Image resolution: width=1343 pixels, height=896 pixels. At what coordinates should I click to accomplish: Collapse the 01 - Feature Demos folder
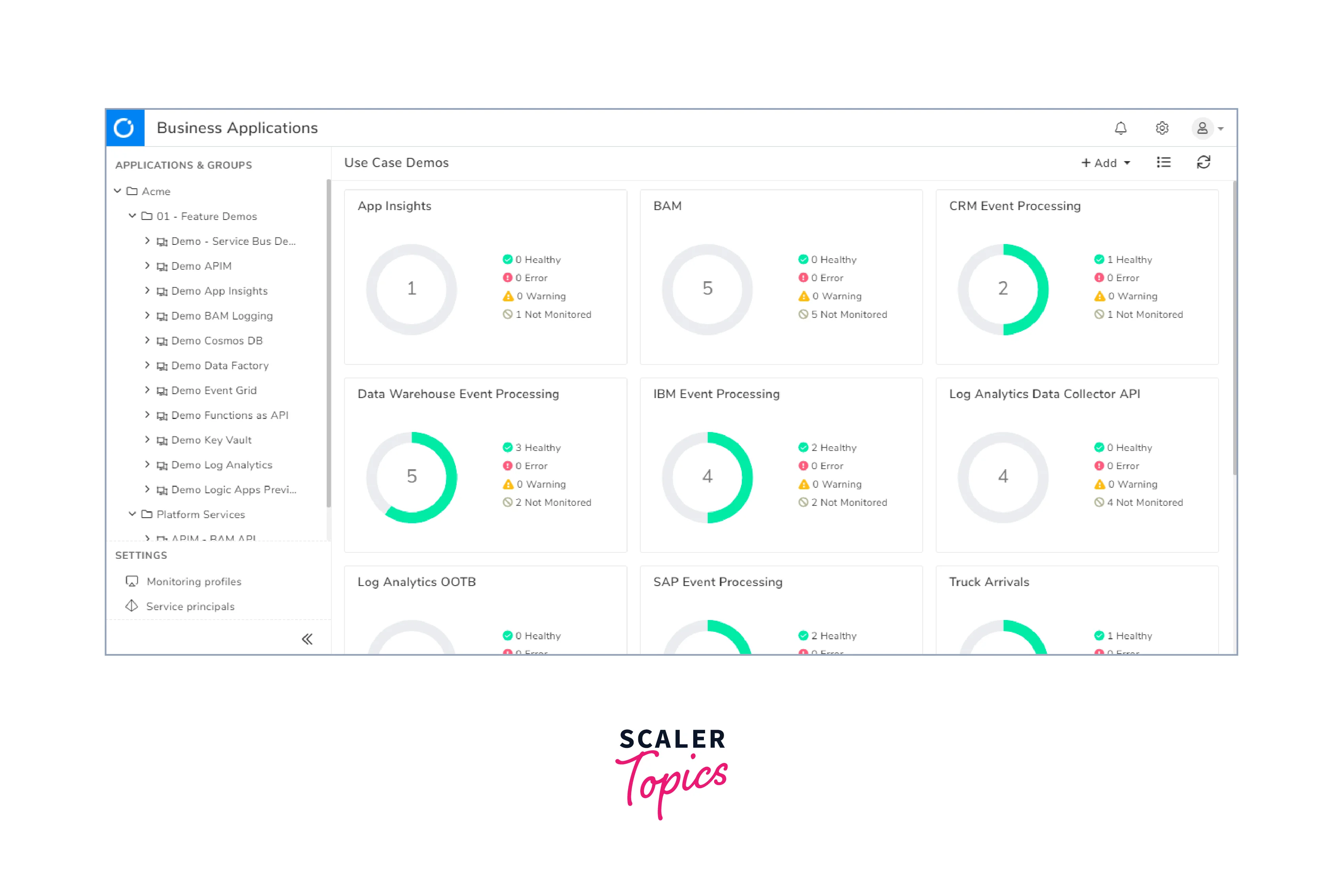(132, 216)
